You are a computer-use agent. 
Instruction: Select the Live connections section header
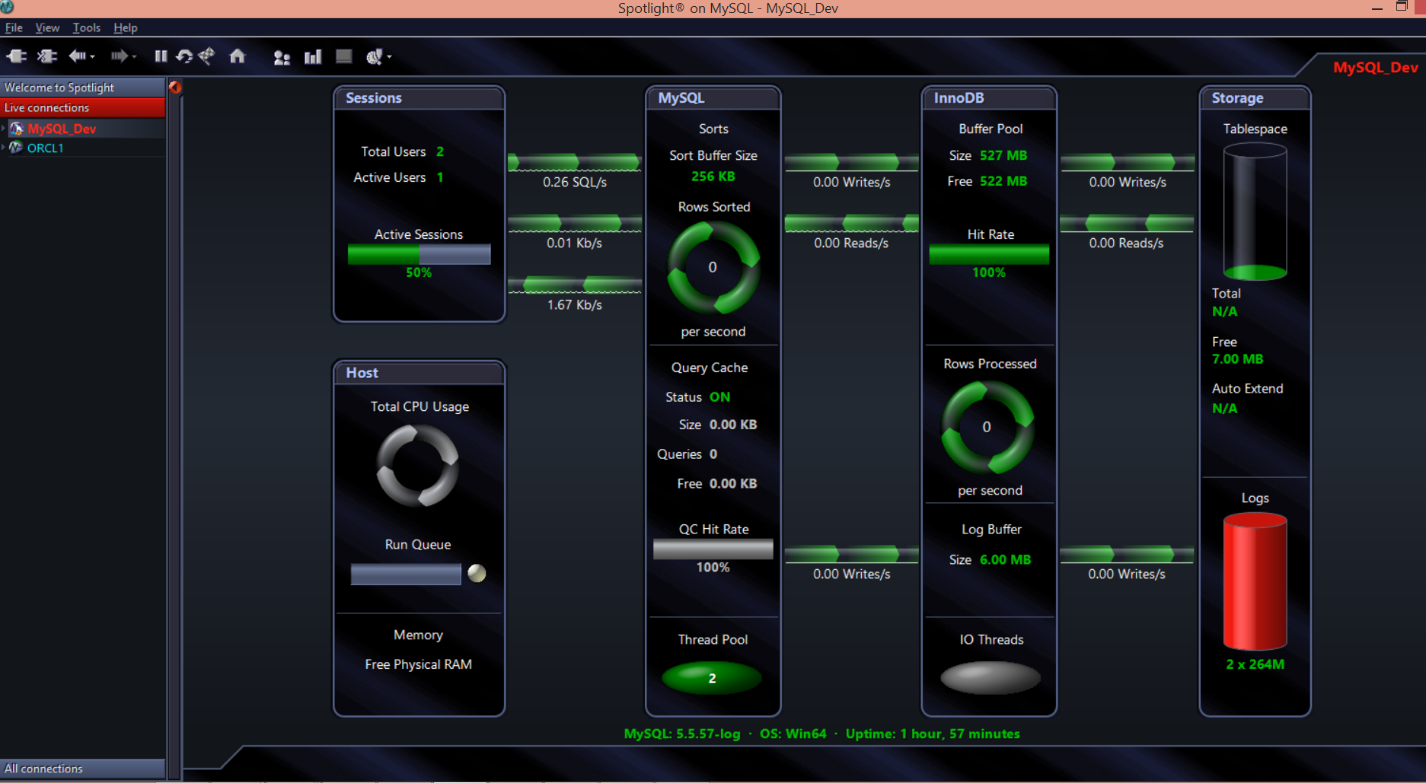(83, 108)
